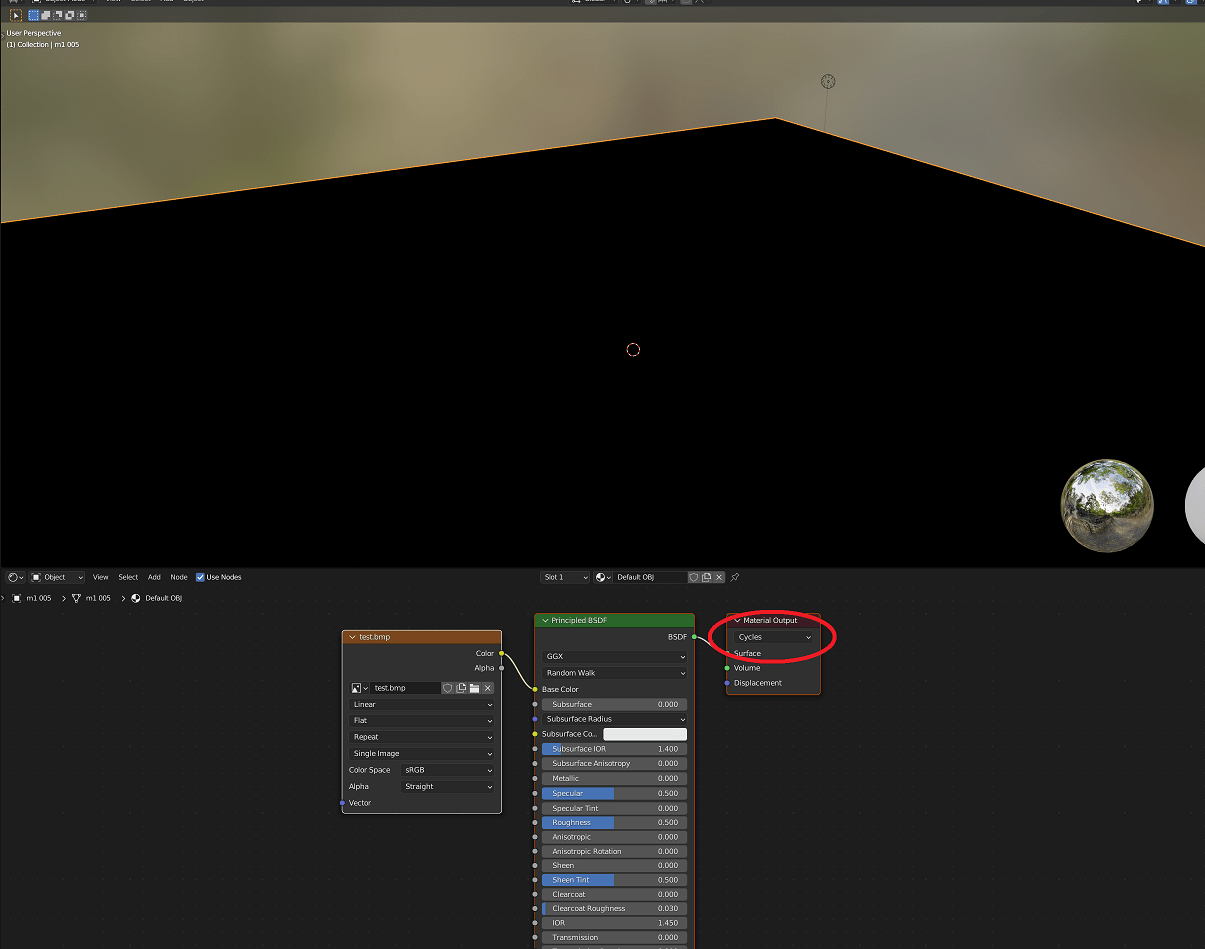The height and width of the screenshot is (949, 1205).
Task: Click the Default OBJ material name field
Action: [650, 577]
